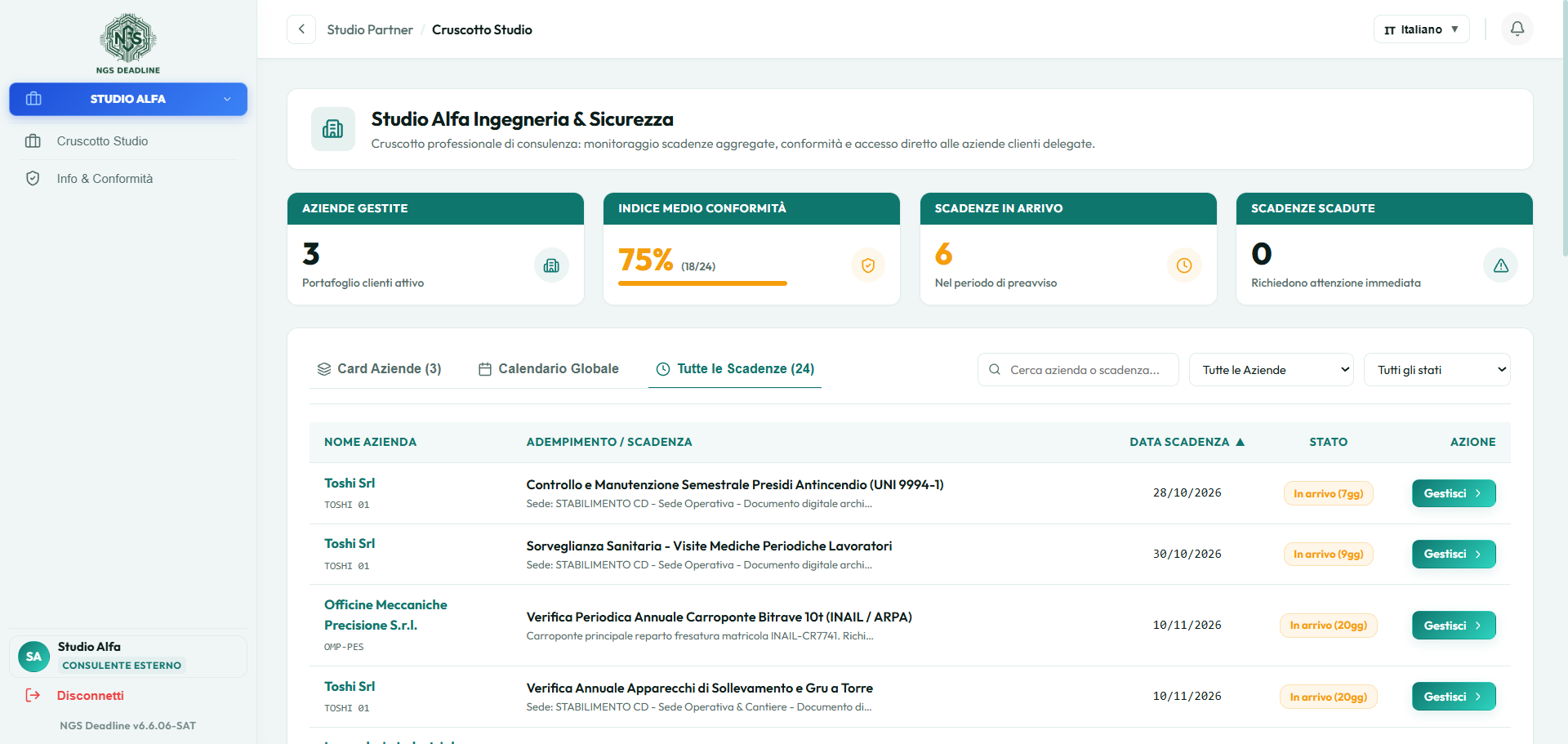
Task: Click the briefcase icon for Cruscotto Studio
Action: point(33,141)
